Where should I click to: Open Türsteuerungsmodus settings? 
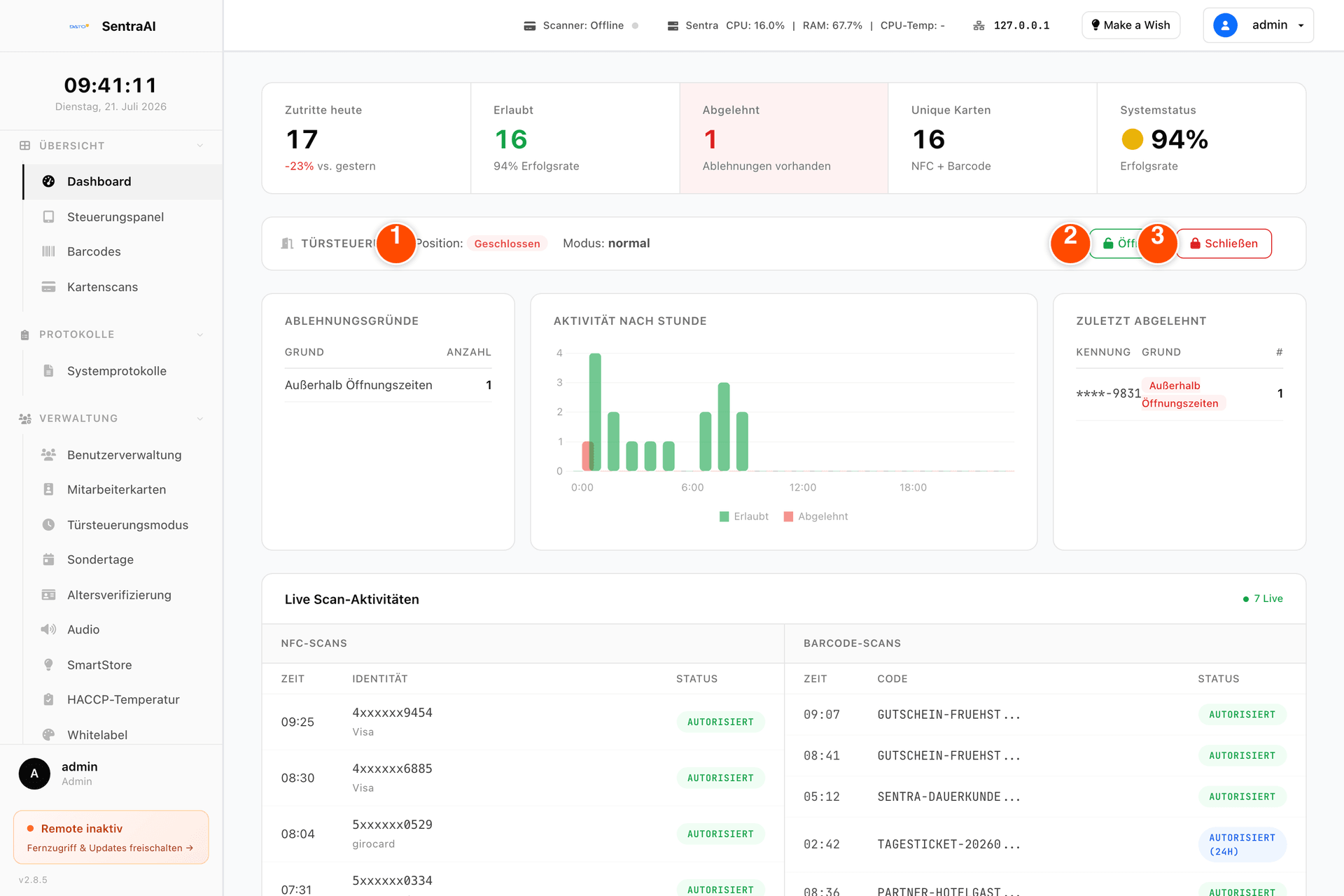tap(123, 525)
